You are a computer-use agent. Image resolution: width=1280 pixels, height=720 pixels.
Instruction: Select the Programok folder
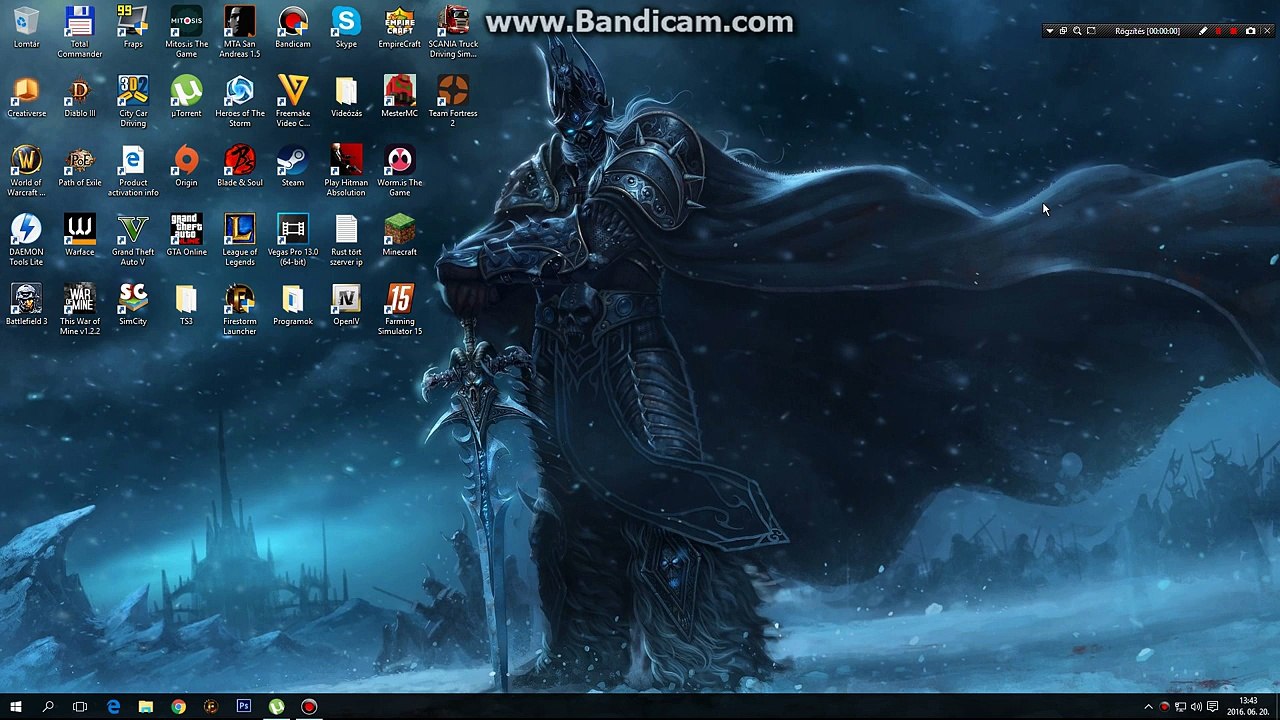tap(293, 305)
